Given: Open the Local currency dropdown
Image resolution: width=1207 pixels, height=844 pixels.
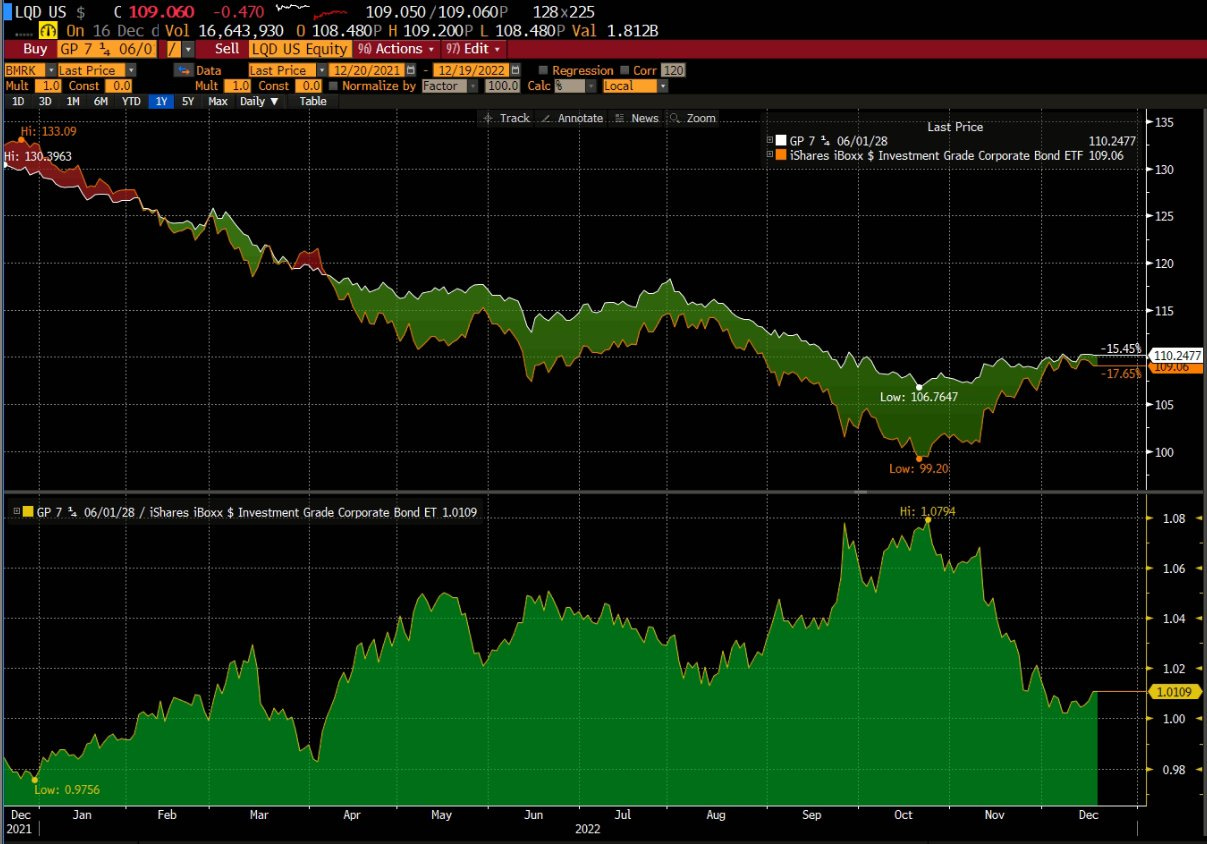Looking at the screenshot, I should [x=661, y=86].
